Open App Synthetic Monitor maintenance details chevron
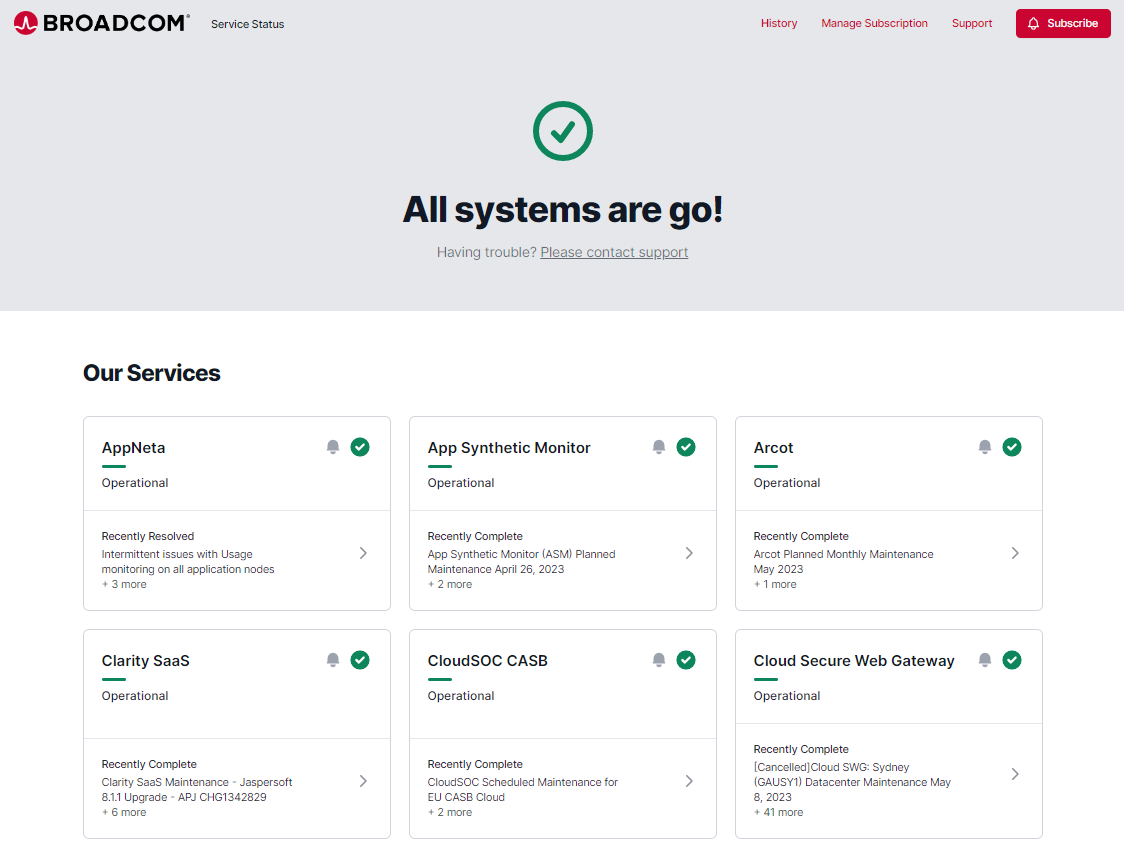This screenshot has height=846, width=1124. pos(689,553)
